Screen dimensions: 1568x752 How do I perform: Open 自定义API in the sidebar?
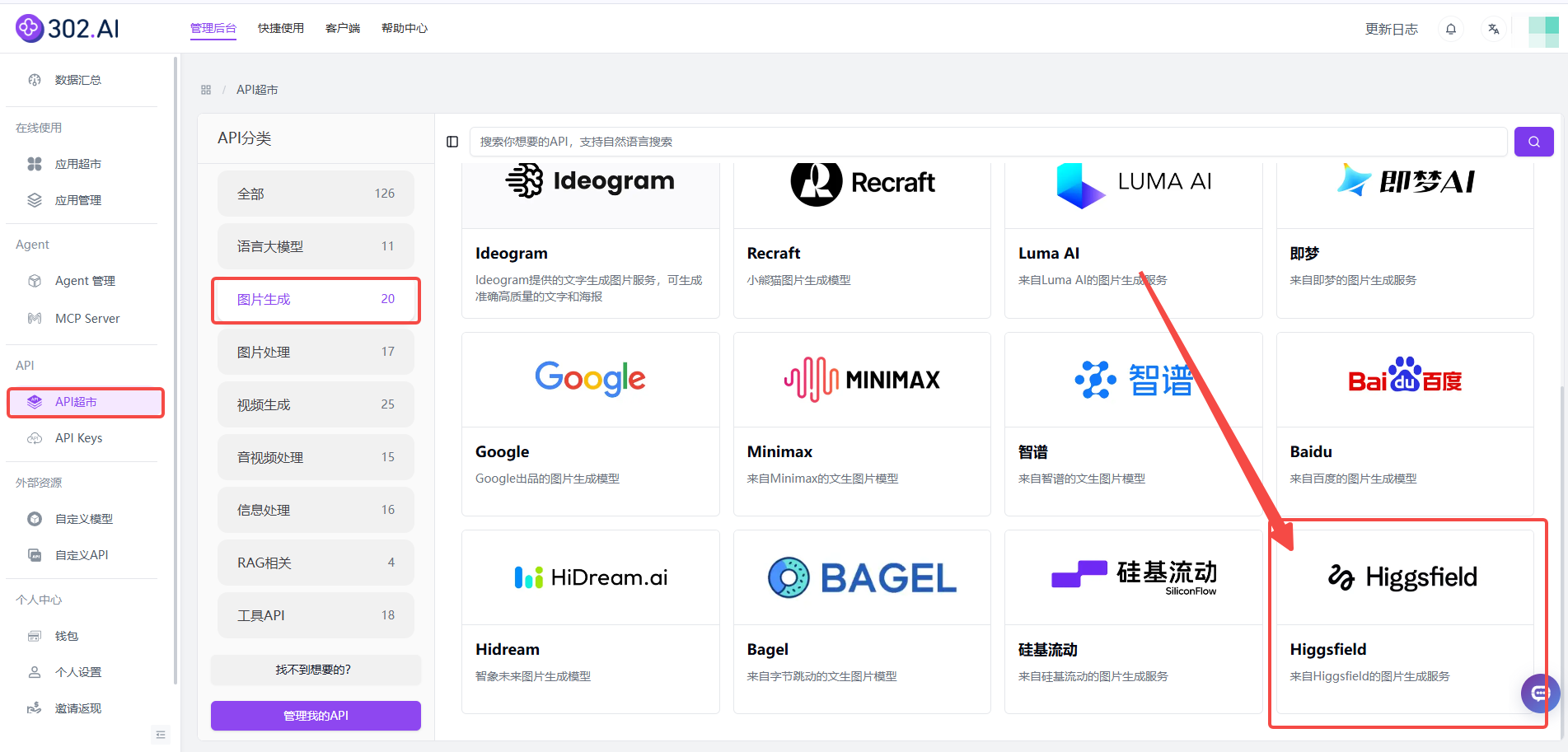tap(82, 555)
